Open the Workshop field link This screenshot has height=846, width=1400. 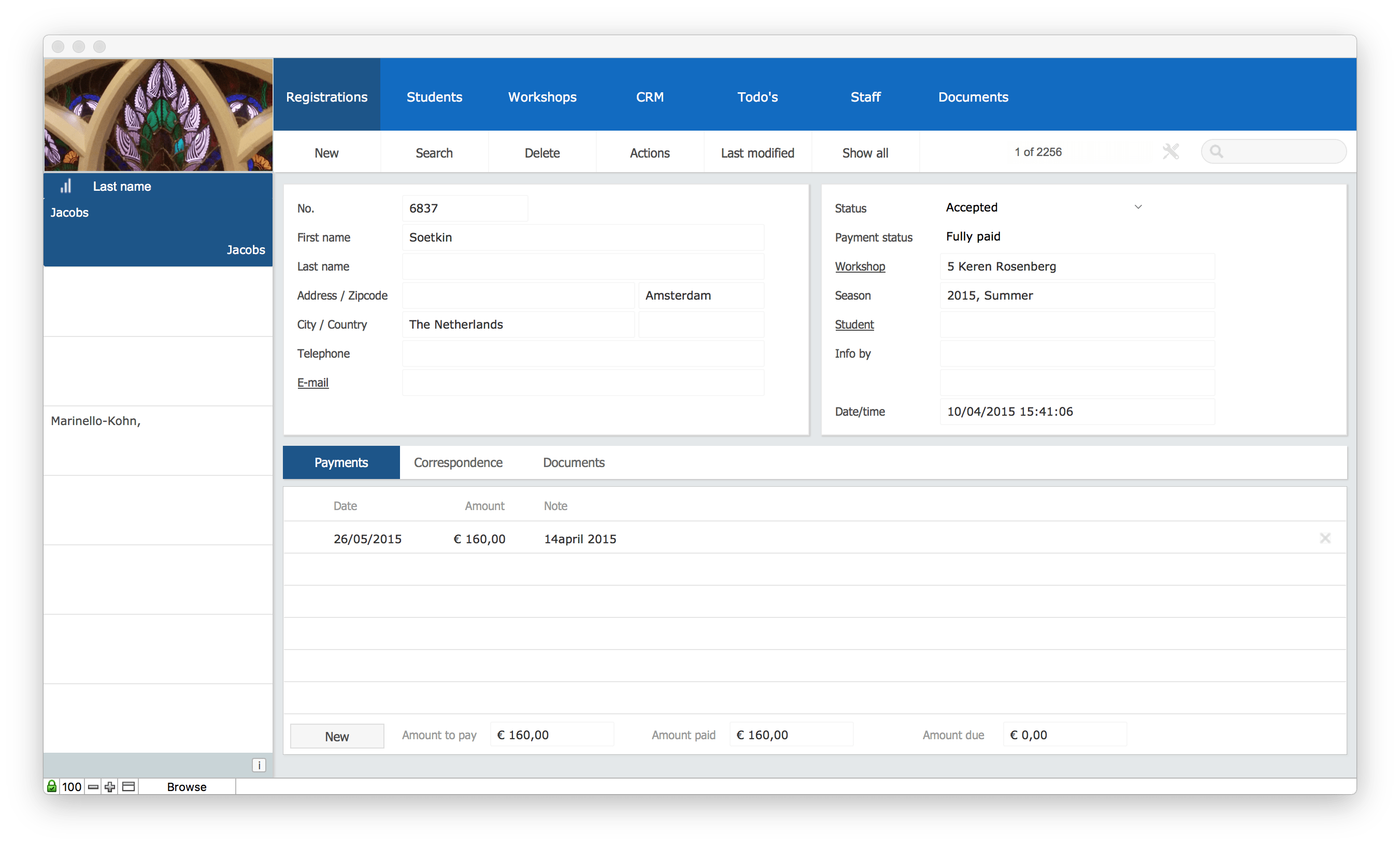tap(860, 266)
